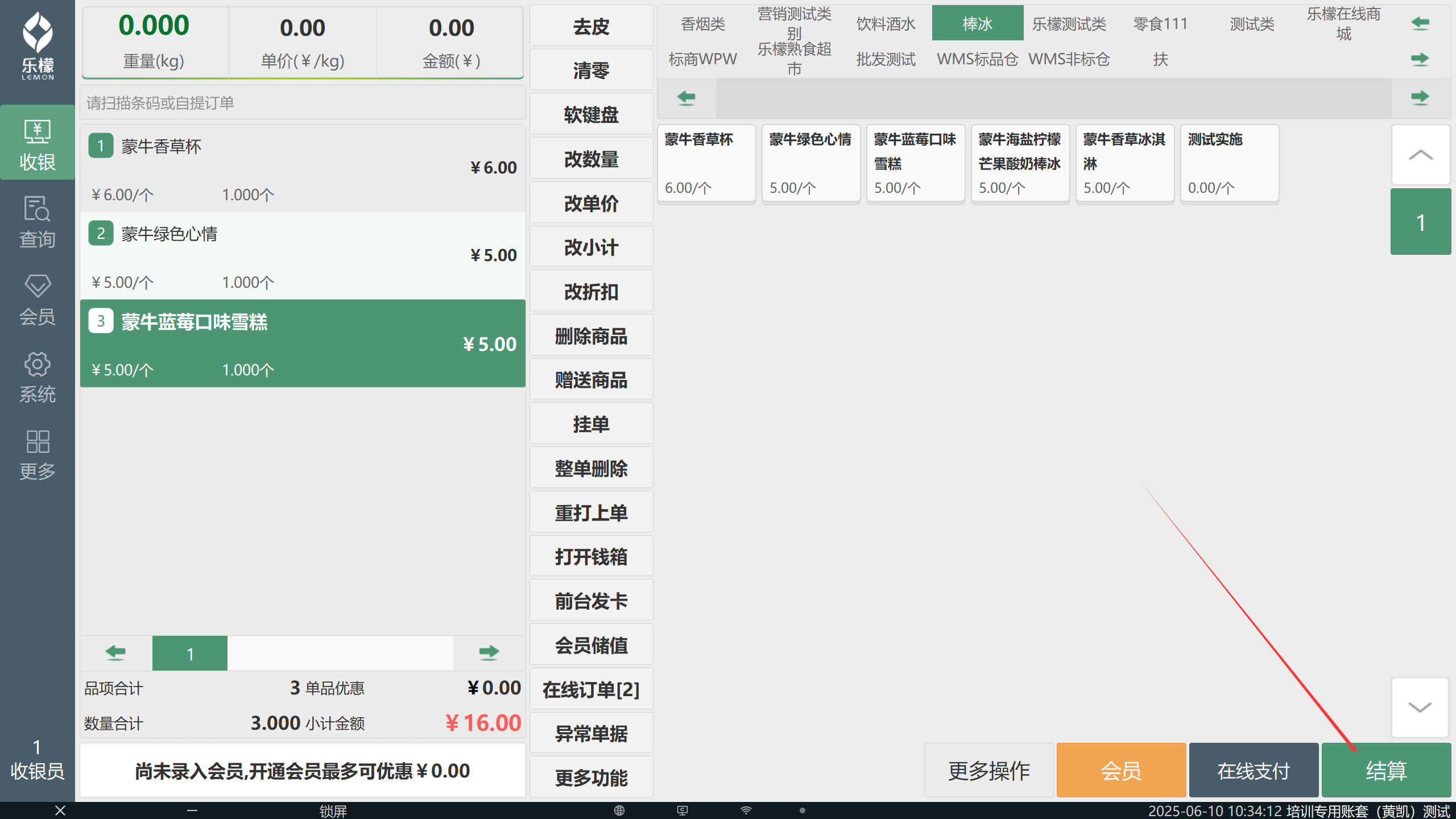
Task: Click the barcode scan input field
Action: tap(303, 103)
